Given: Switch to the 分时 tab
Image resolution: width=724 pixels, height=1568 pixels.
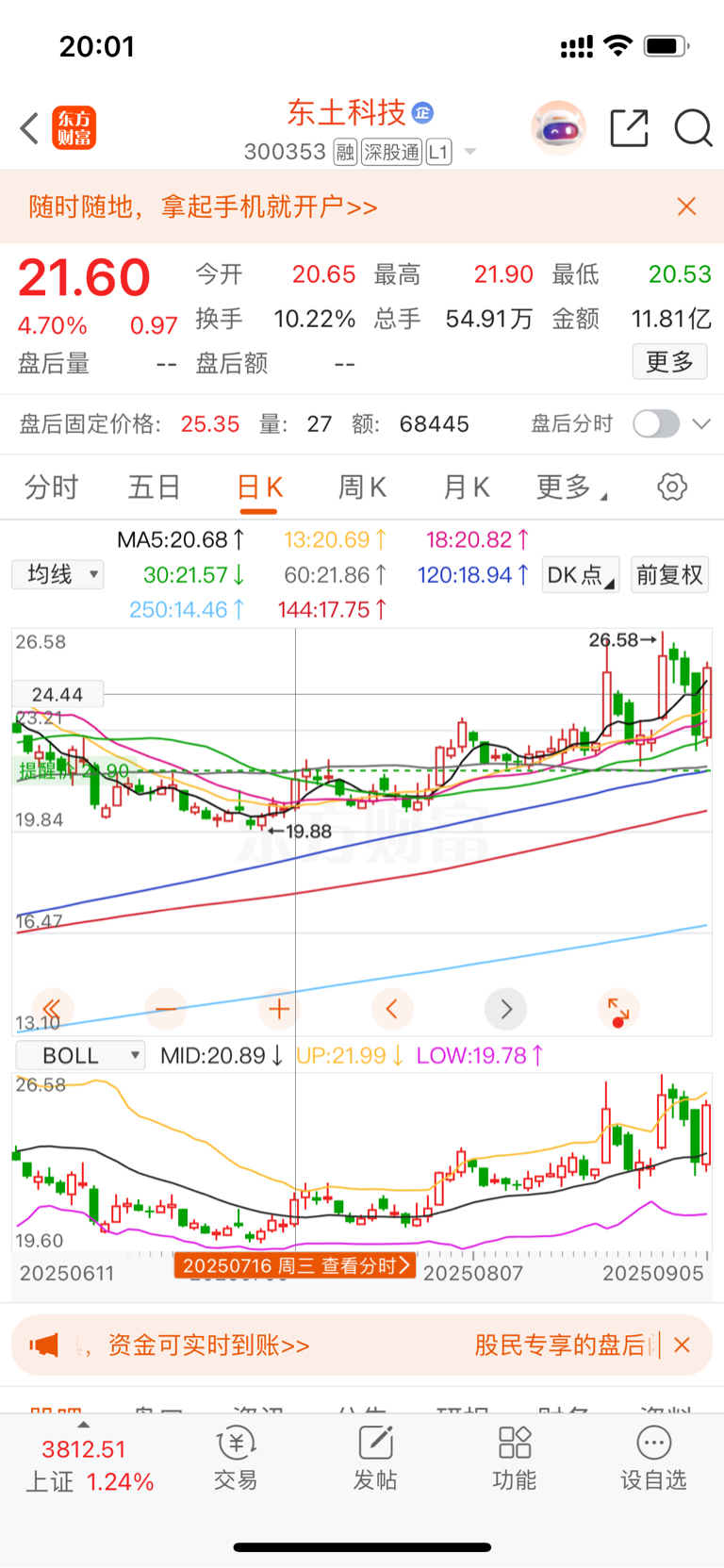Looking at the screenshot, I should [x=51, y=487].
